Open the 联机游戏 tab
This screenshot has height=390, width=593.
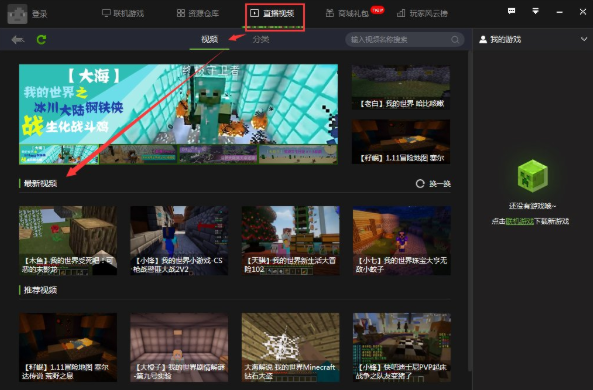(x=123, y=14)
